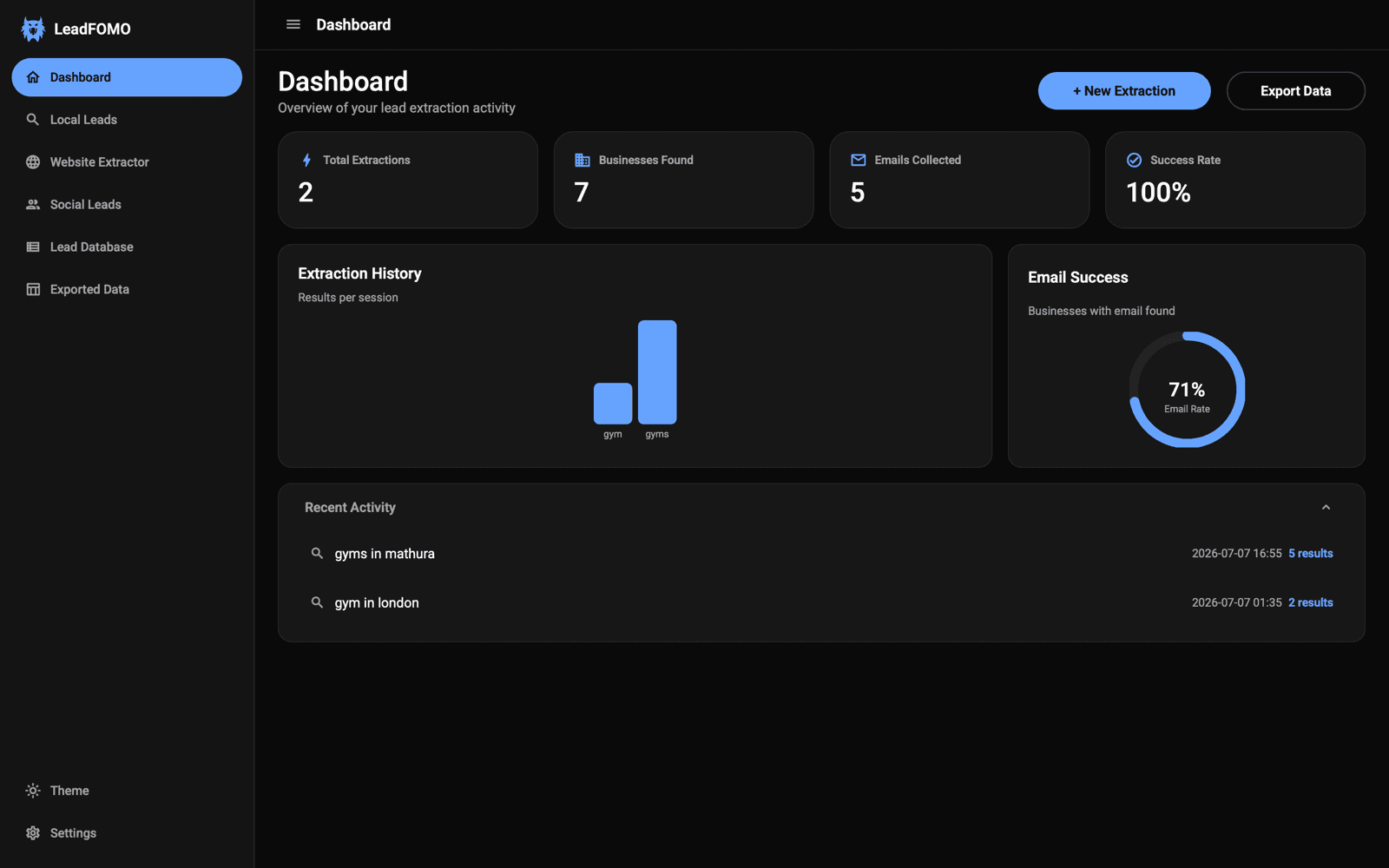Screen dimensions: 1389x868
Task: Click the Emails Collected envelope icon
Action: click(859, 160)
